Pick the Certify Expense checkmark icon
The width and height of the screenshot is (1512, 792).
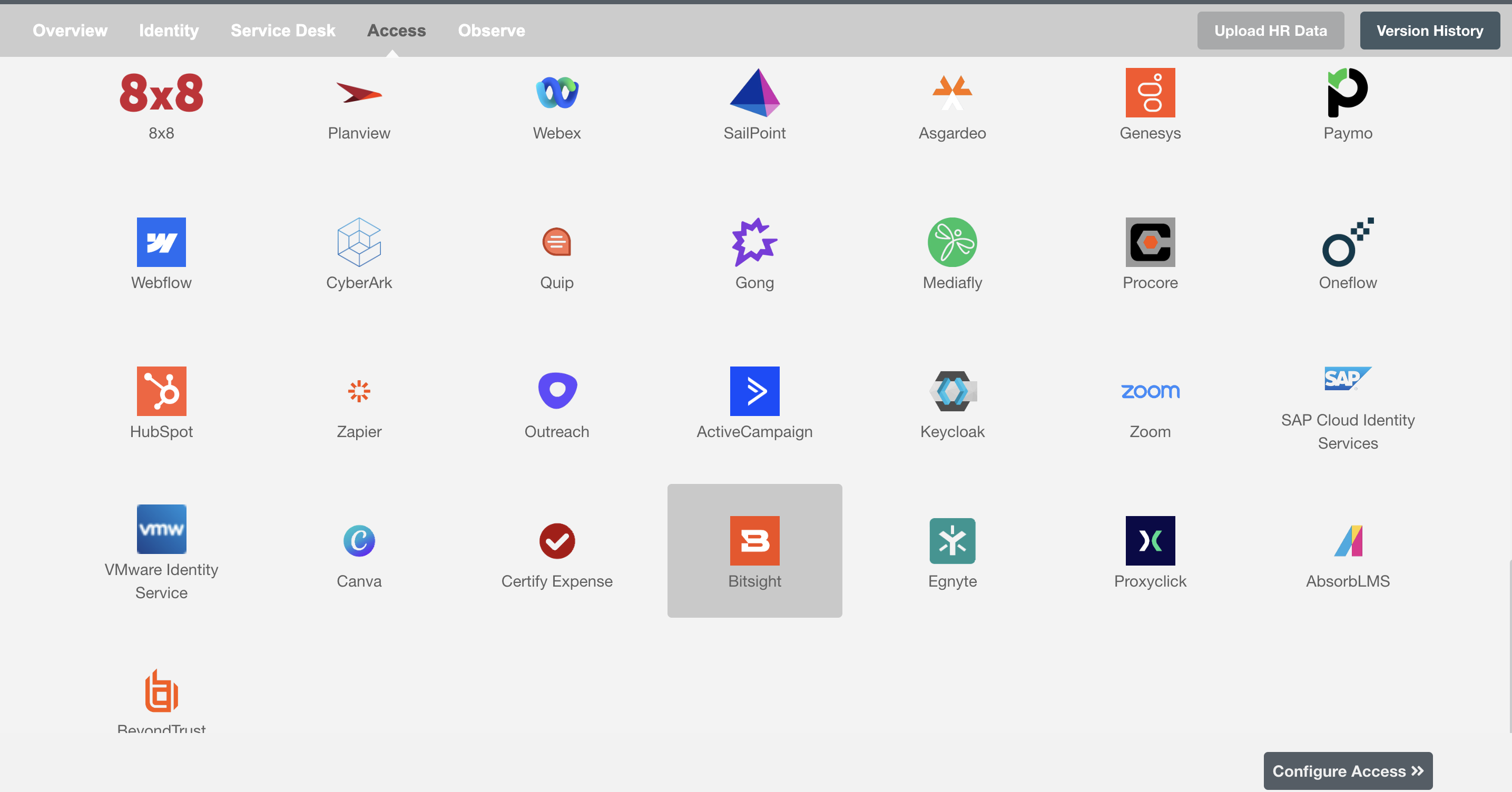point(556,541)
